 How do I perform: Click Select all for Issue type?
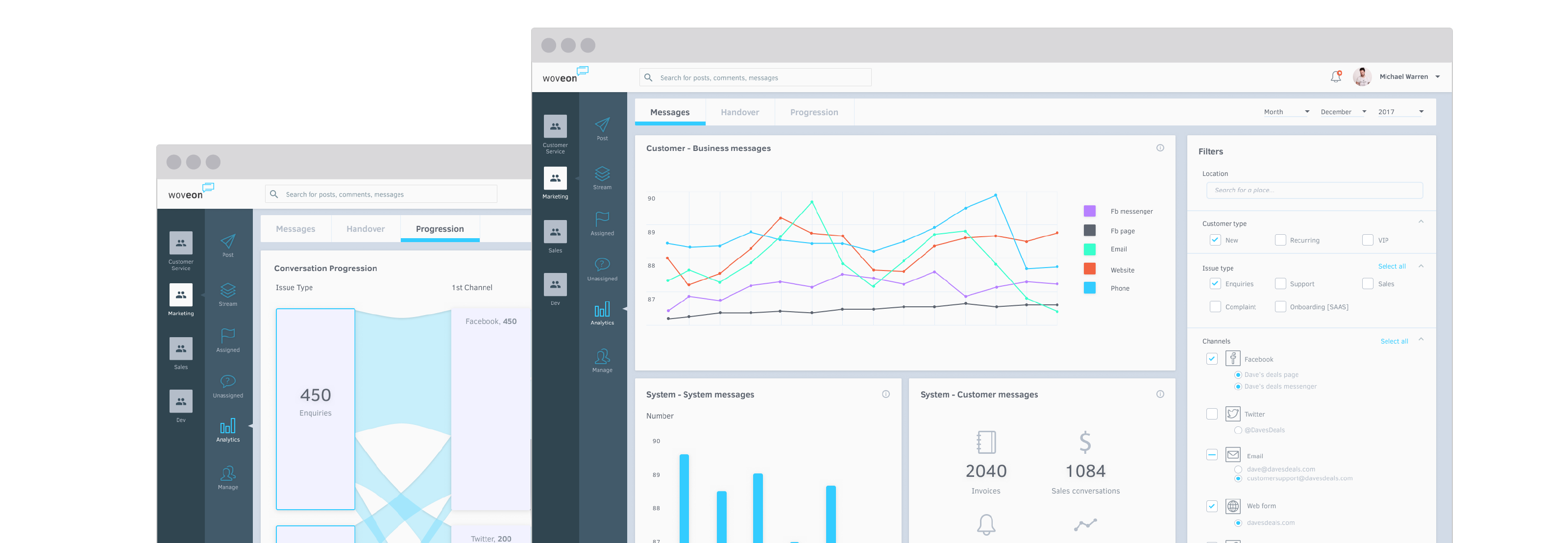(x=1392, y=267)
